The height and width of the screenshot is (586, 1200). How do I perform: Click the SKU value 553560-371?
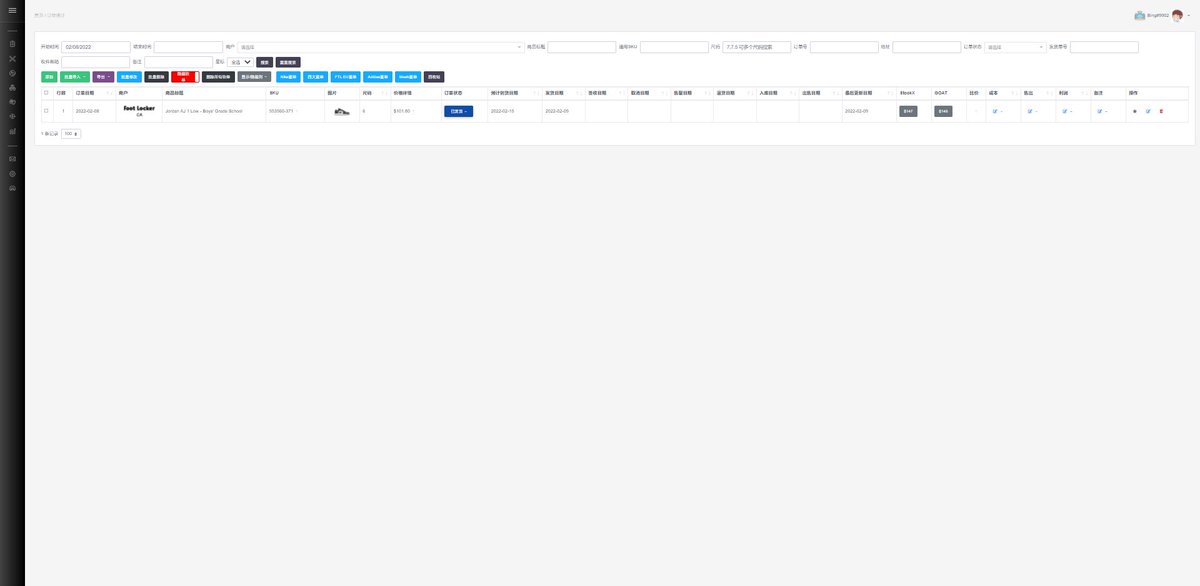pyautogui.click(x=281, y=111)
